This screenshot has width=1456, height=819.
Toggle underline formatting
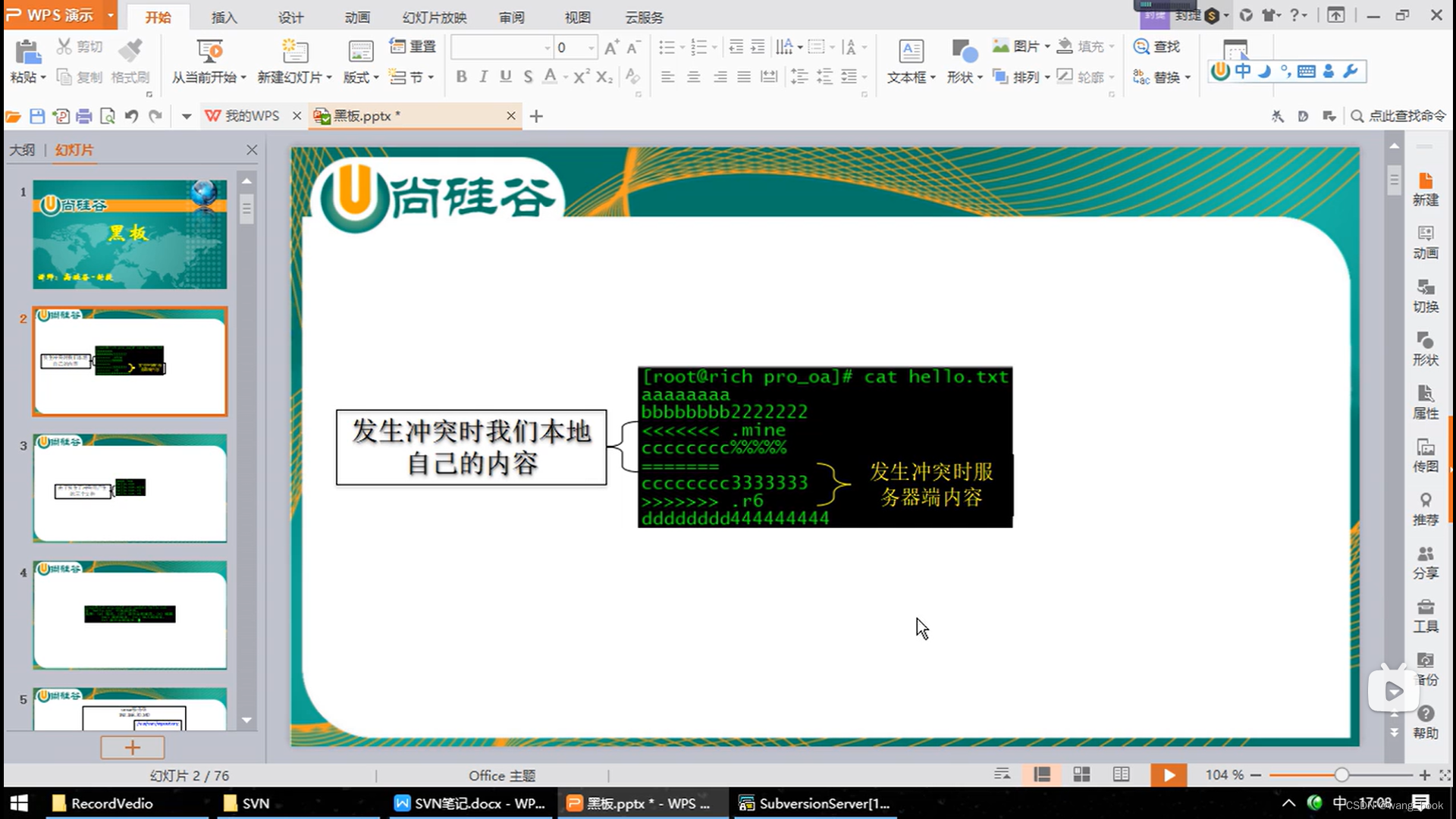tap(505, 77)
